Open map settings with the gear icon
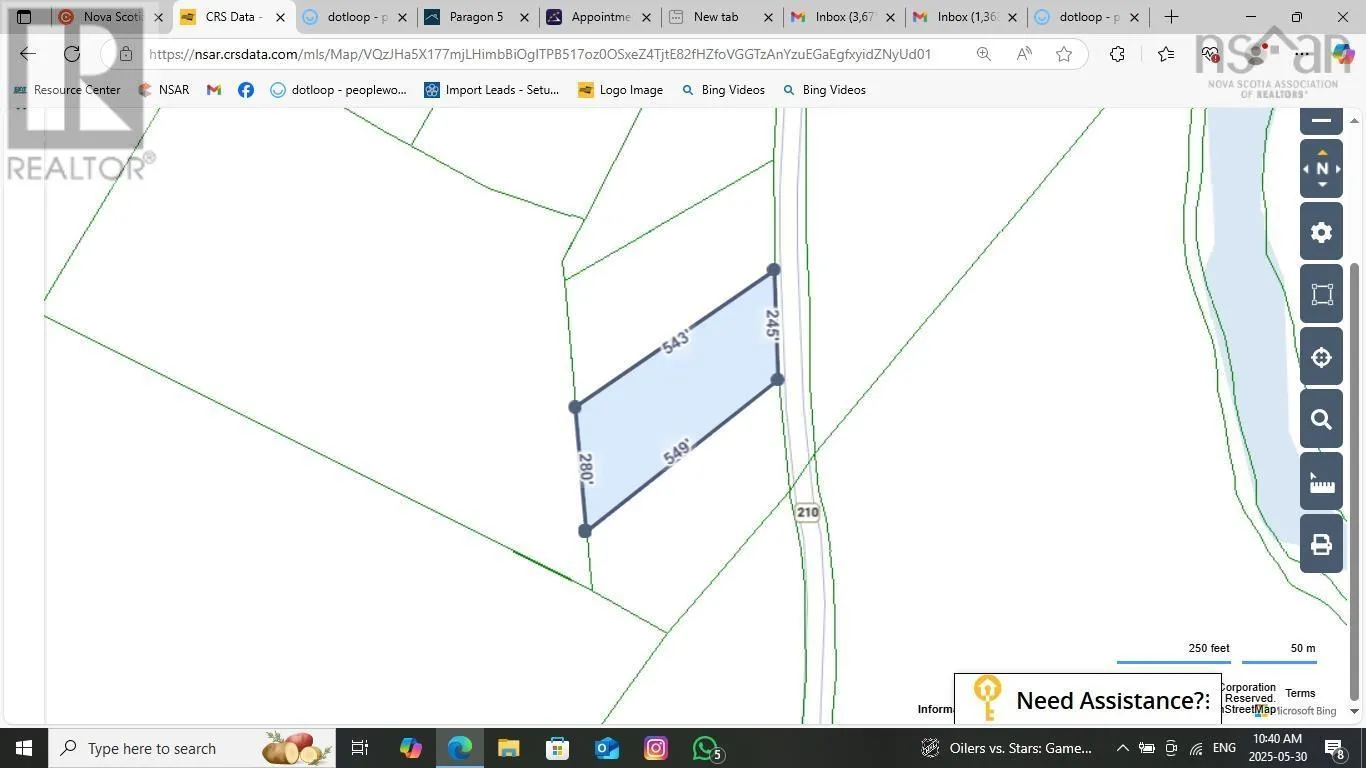This screenshot has width=1366, height=768. 1321,231
